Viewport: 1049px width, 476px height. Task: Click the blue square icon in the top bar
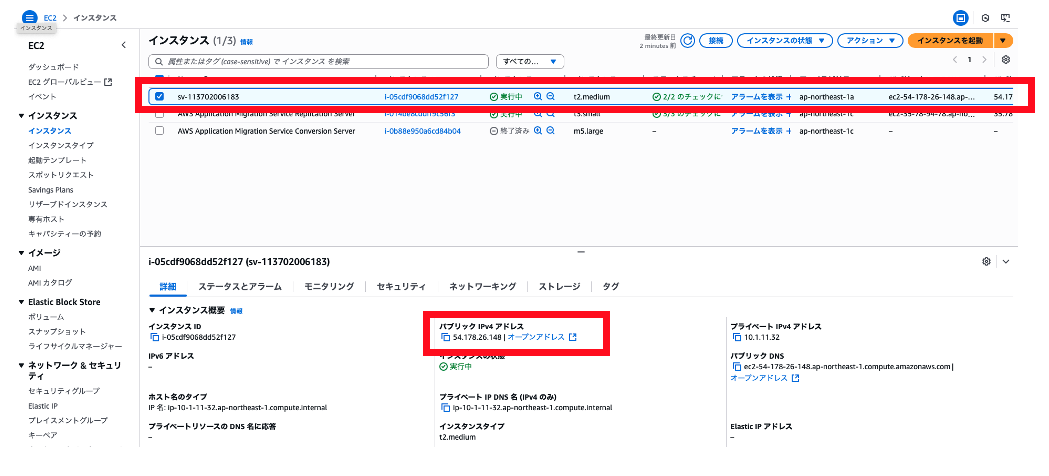[961, 18]
